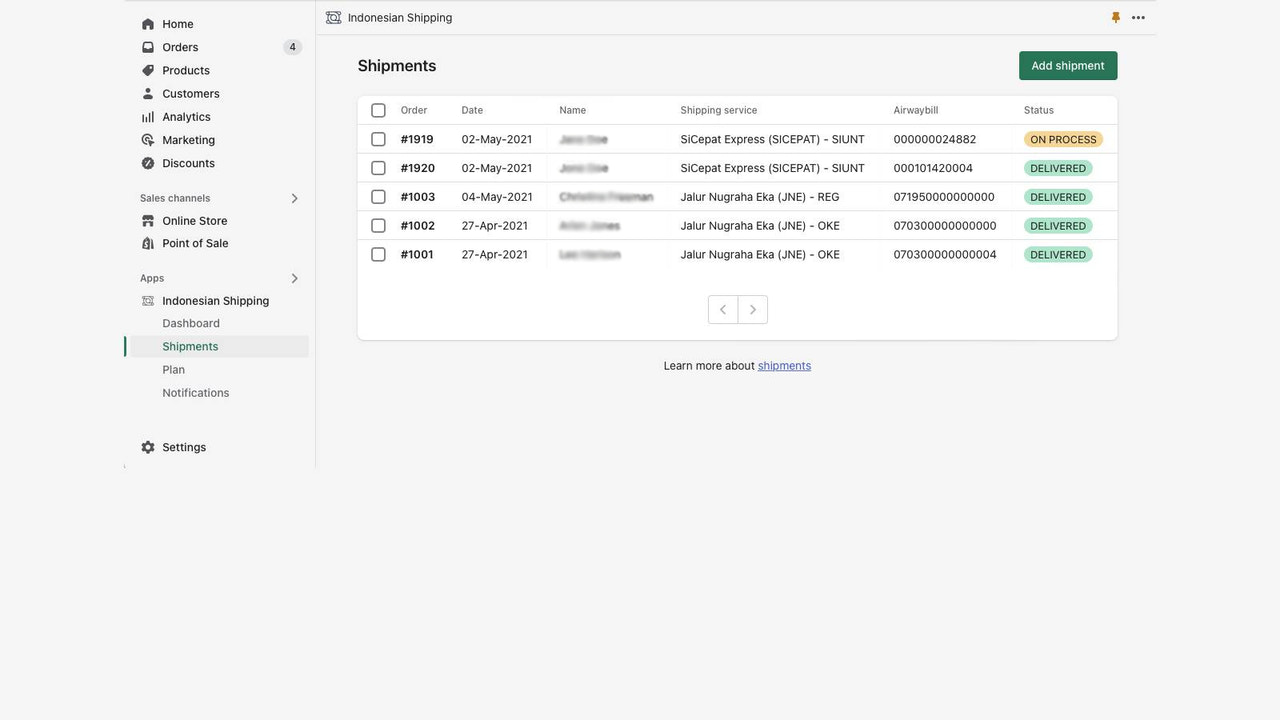Open Analytics via its bar chart icon
The height and width of the screenshot is (720, 1280).
click(147, 116)
